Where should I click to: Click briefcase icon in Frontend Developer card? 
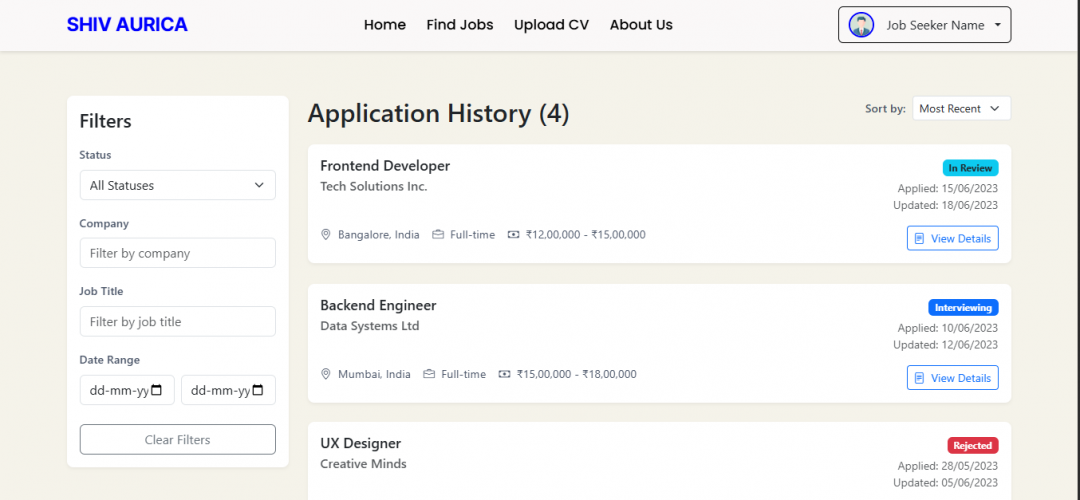coord(438,235)
